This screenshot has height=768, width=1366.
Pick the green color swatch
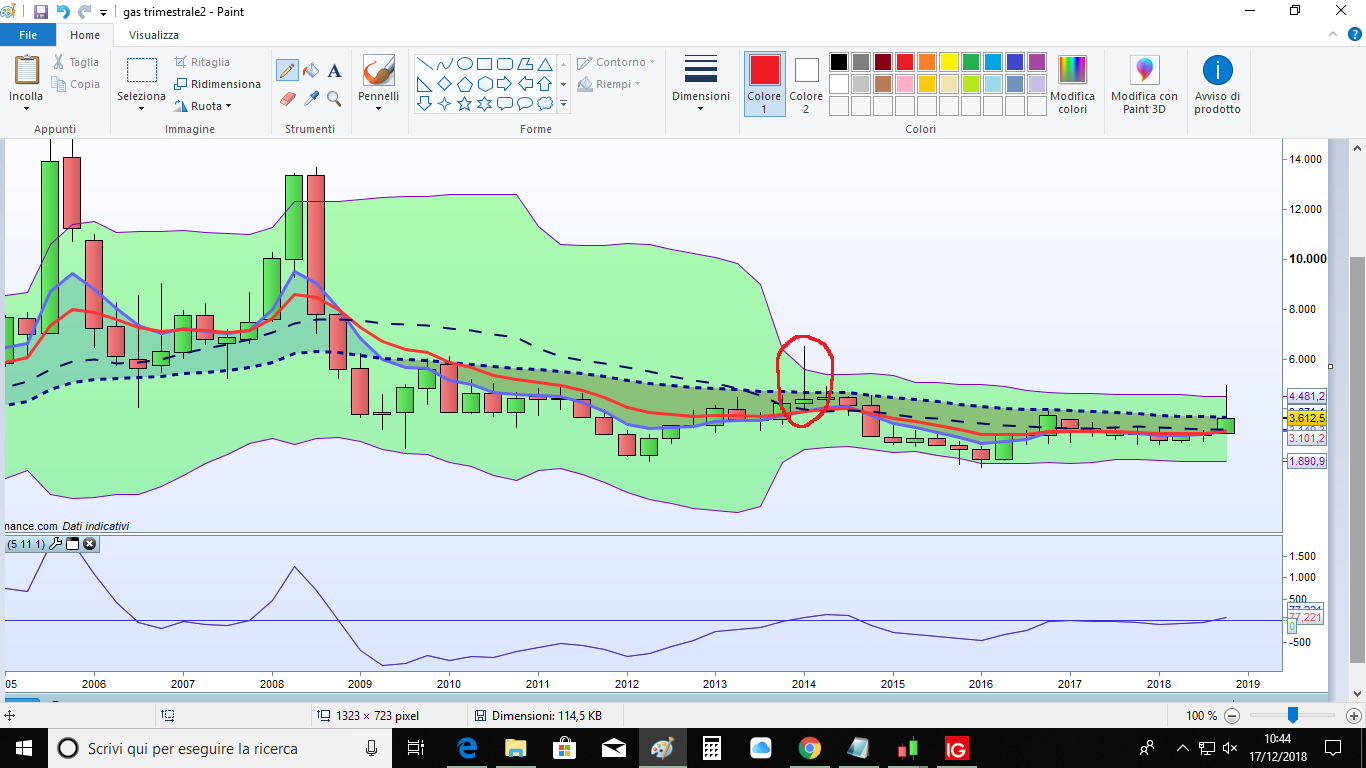click(x=971, y=62)
